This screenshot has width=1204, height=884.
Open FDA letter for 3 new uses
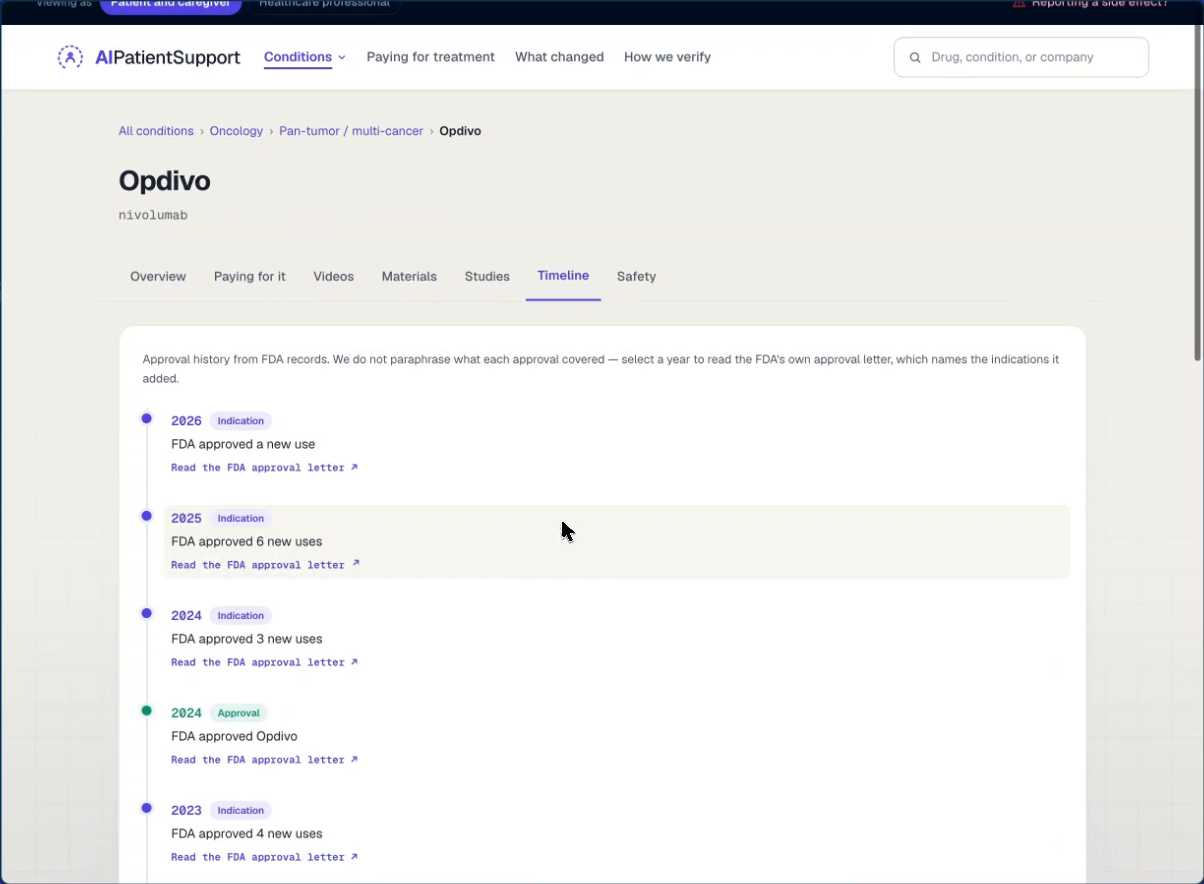pos(264,662)
